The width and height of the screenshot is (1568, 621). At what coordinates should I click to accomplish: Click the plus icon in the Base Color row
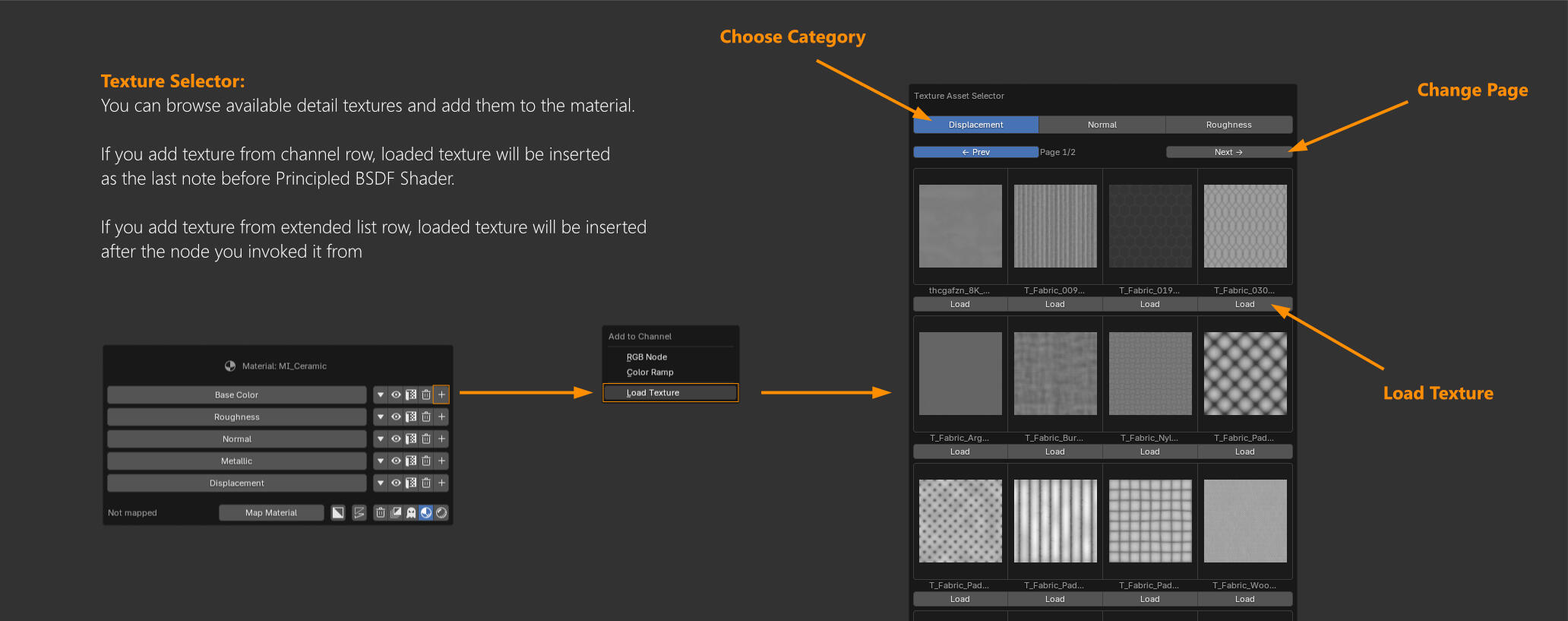click(x=441, y=394)
